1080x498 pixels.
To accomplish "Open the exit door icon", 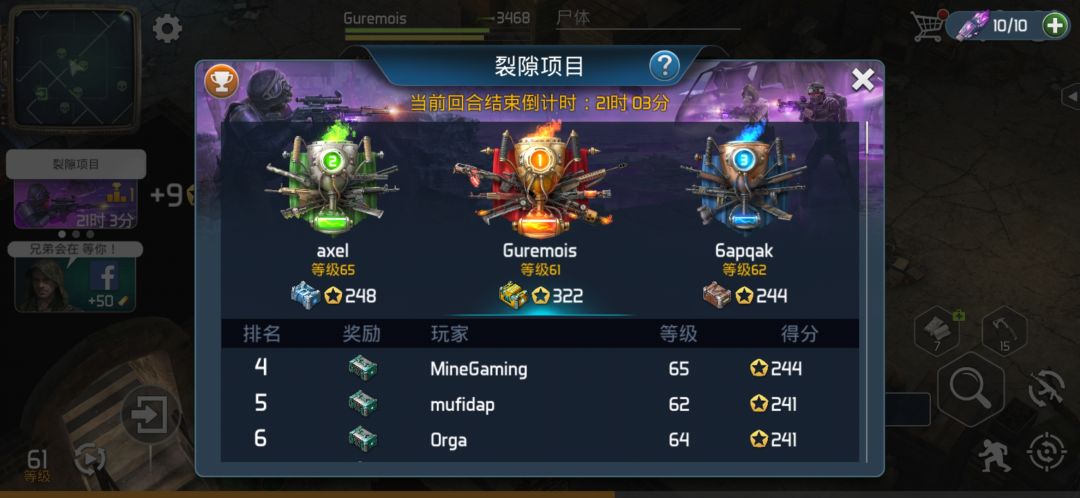I will click(150, 415).
